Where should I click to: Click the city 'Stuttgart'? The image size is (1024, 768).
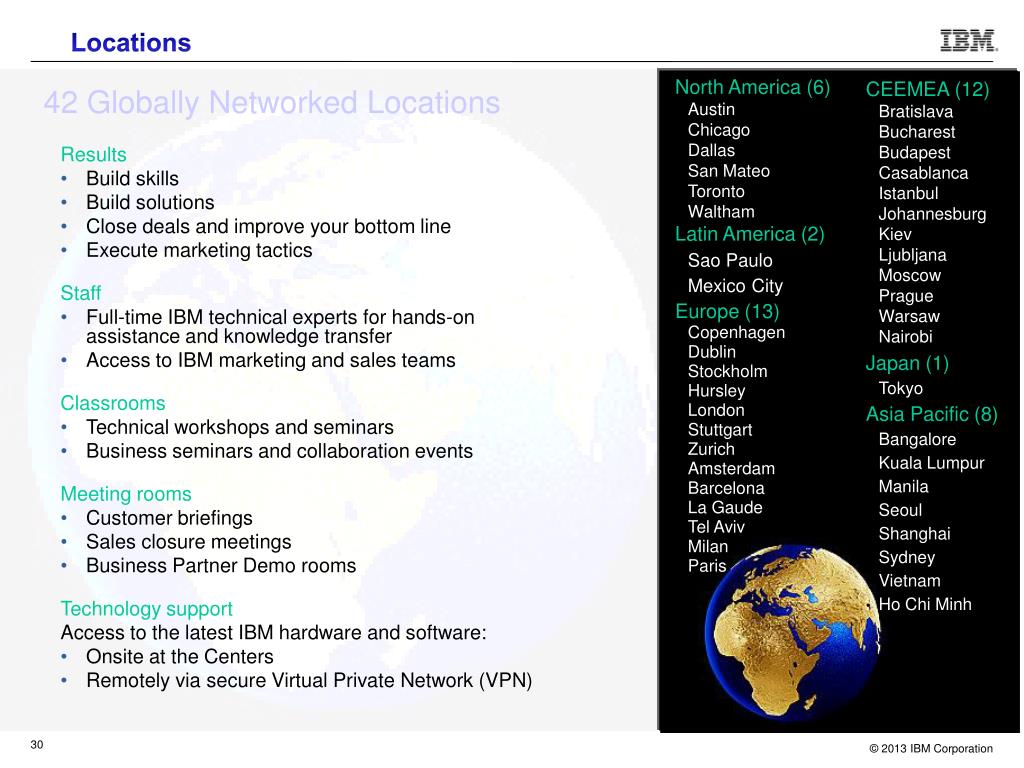pos(720,430)
